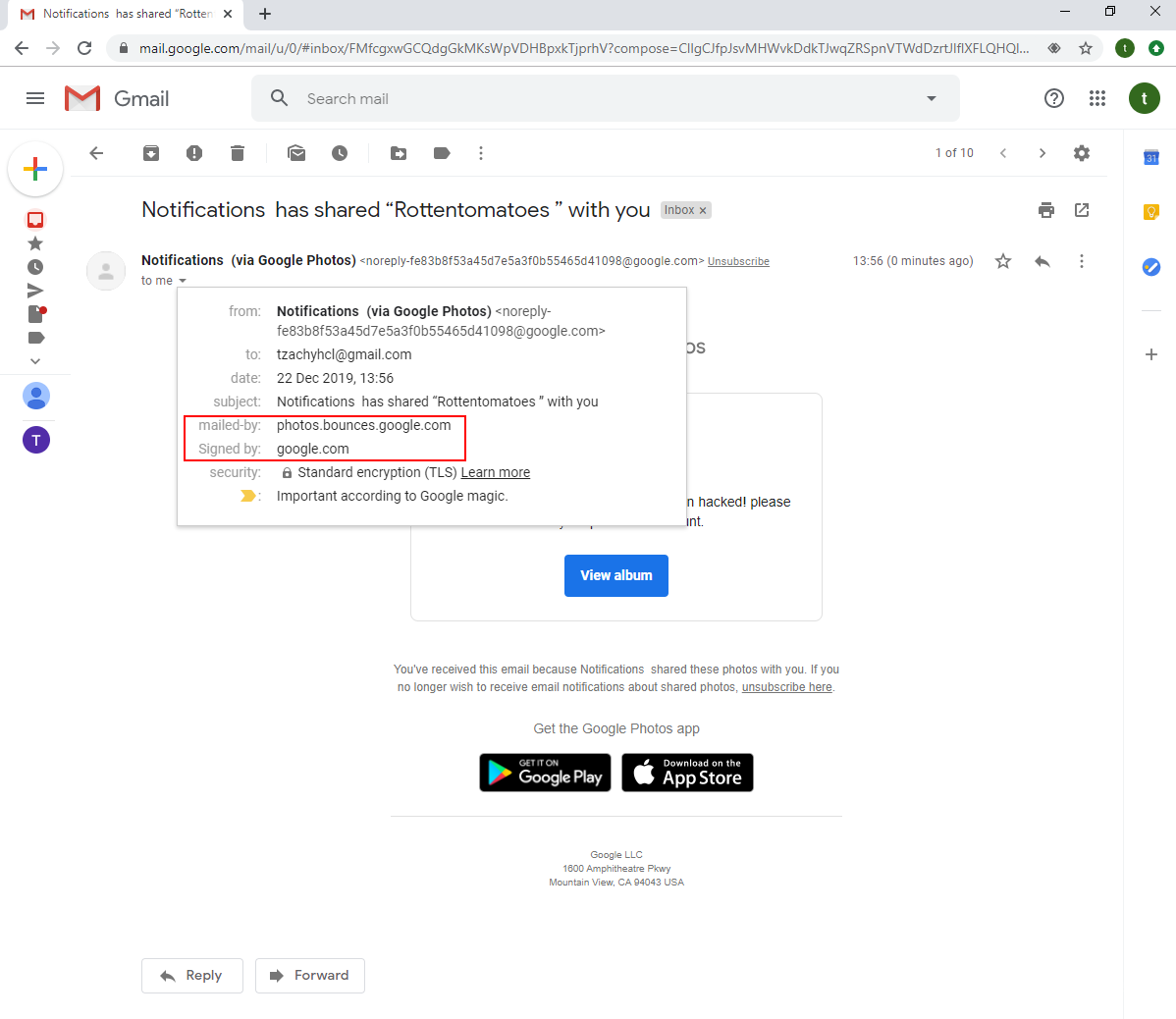Open the TLS Learn more link
The width and height of the screenshot is (1176, 1019).
click(495, 472)
